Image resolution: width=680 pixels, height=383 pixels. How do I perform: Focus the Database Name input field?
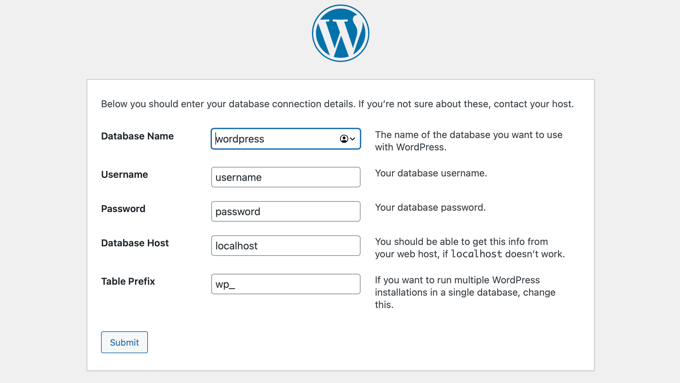[286, 139]
